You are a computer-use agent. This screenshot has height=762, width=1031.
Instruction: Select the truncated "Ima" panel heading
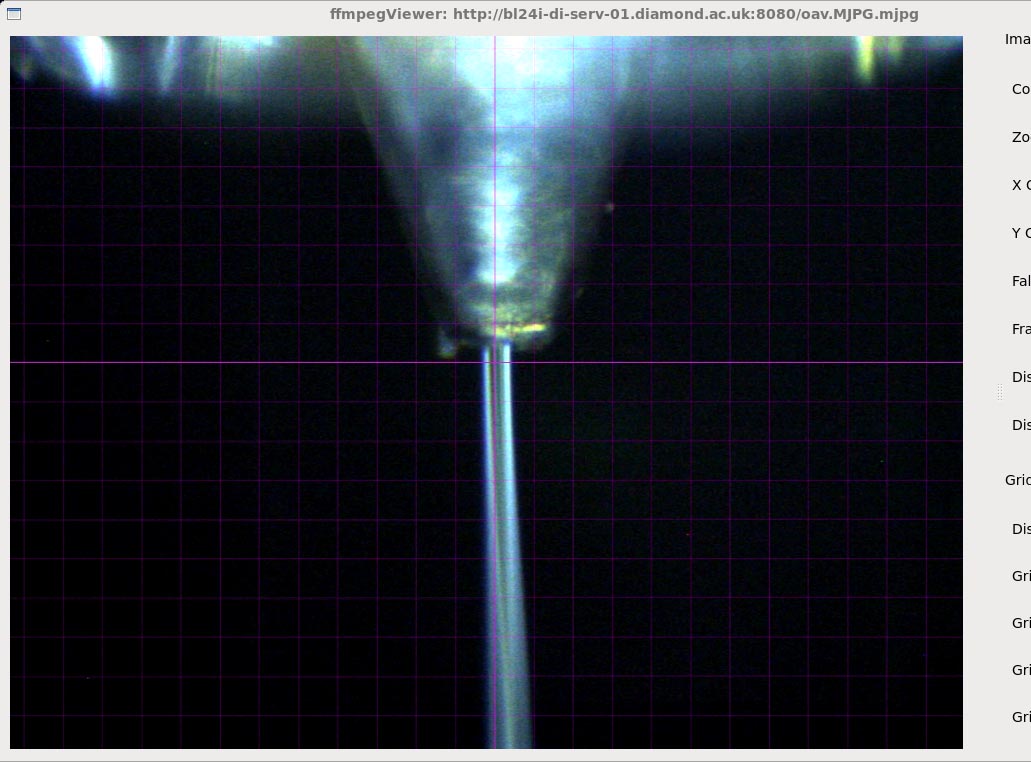(x=1017, y=39)
